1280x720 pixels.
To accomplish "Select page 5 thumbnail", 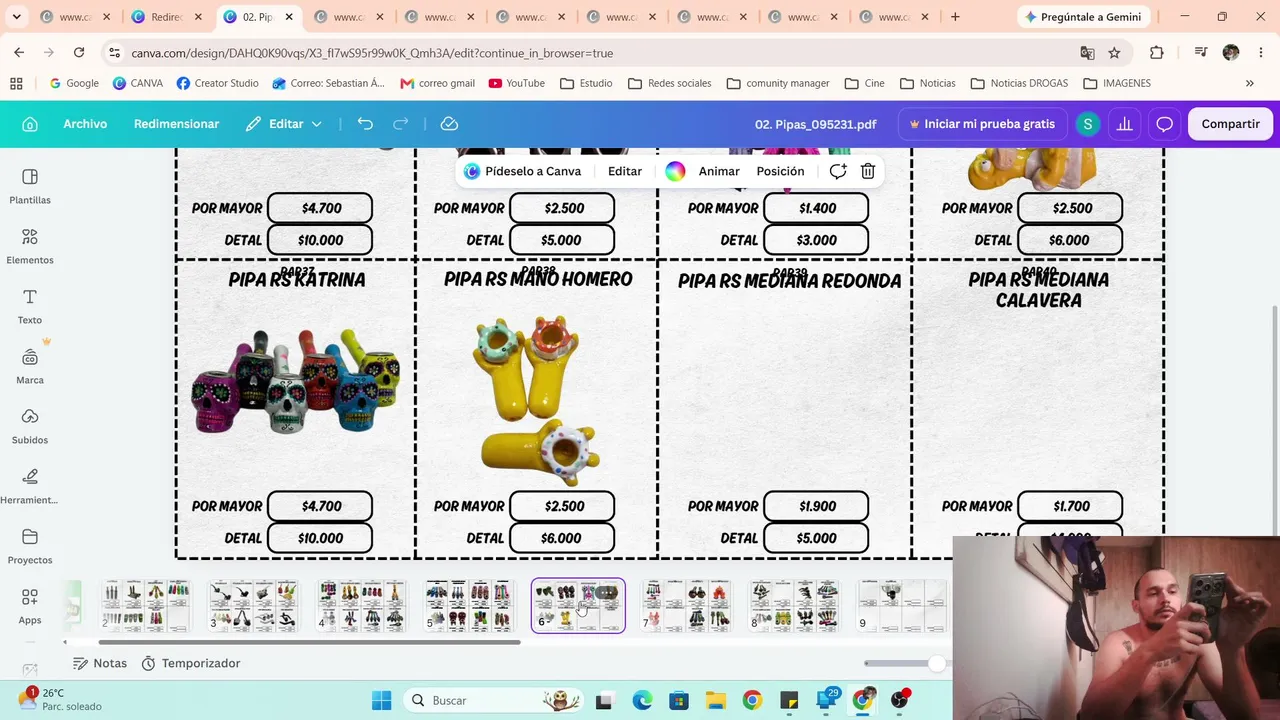I will (469, 606).
